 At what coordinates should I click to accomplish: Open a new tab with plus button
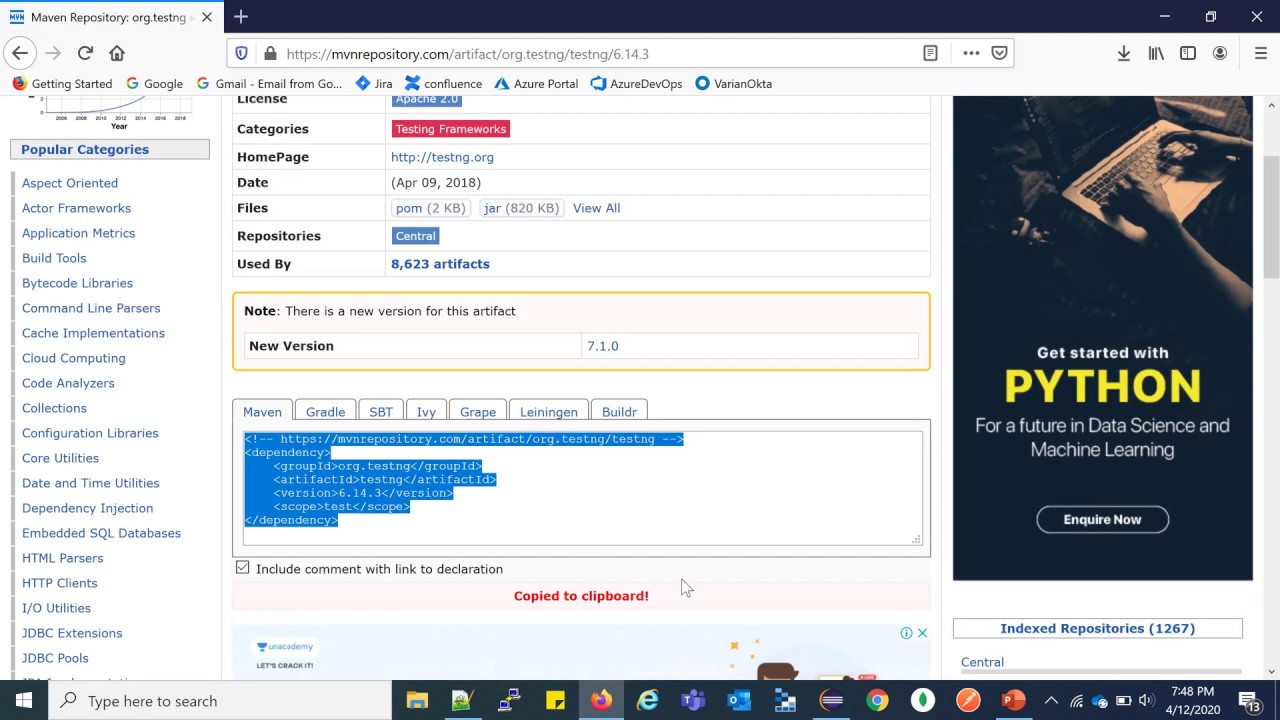[x=241, y=17]
